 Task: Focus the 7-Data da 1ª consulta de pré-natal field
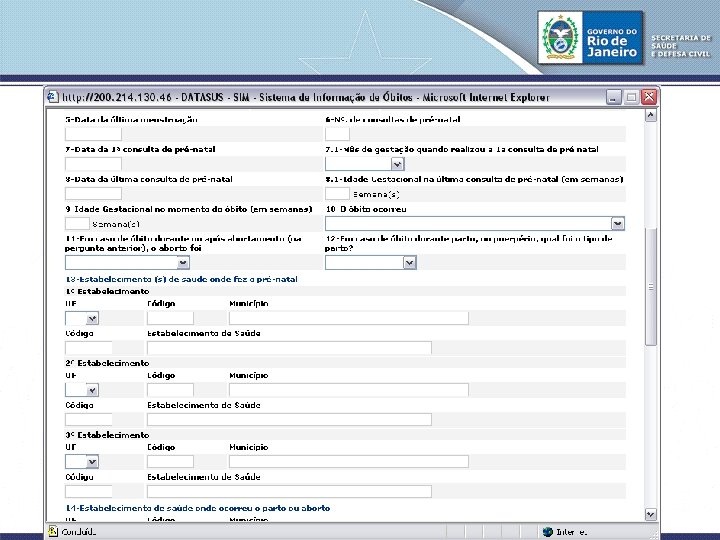93,164
